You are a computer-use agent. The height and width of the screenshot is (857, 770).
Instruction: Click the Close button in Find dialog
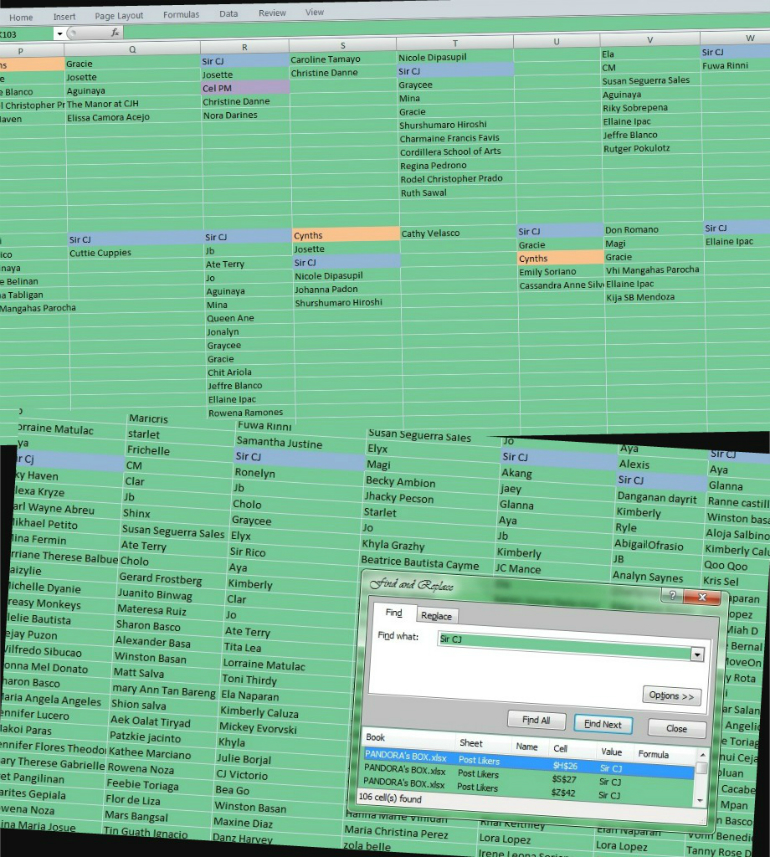click(x=676, y=728)
